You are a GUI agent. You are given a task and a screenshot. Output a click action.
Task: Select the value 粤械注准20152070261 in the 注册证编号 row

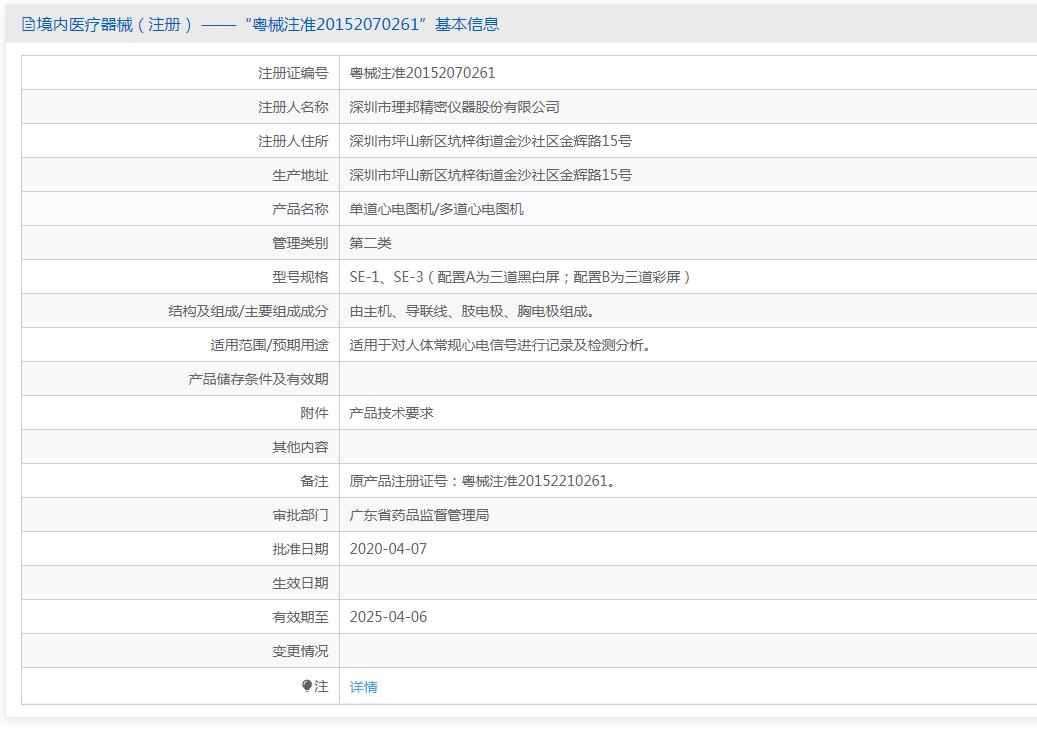pos(422,73)
